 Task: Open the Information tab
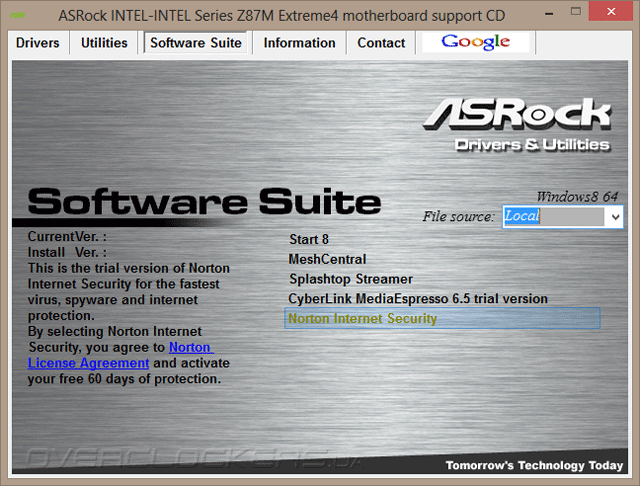(x=299, y=43)
